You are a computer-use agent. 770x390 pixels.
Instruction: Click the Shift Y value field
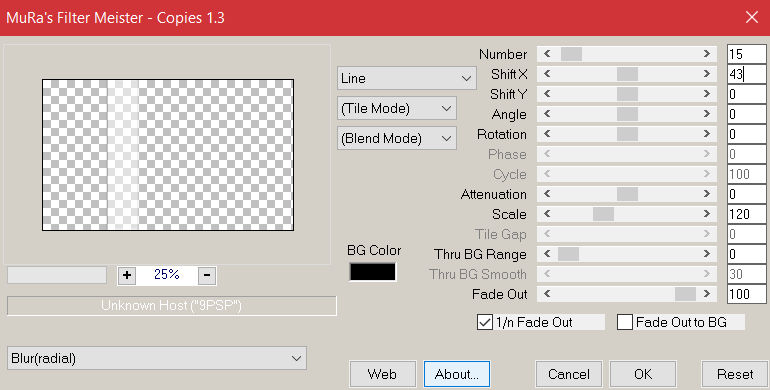click(x=746, y=94)
